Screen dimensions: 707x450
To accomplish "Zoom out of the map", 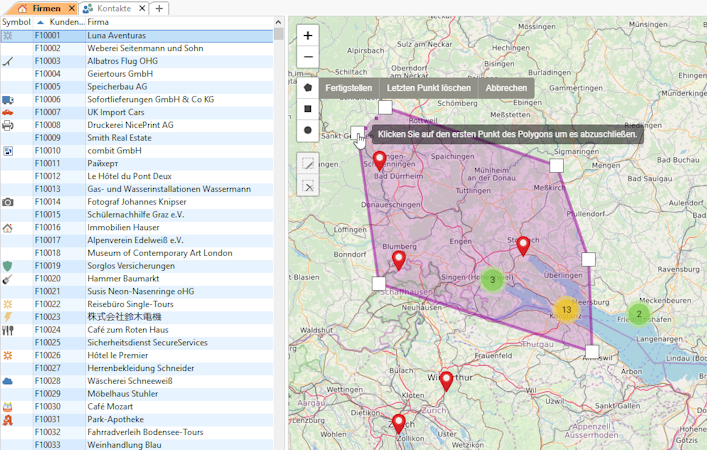I will coord(308,57).
